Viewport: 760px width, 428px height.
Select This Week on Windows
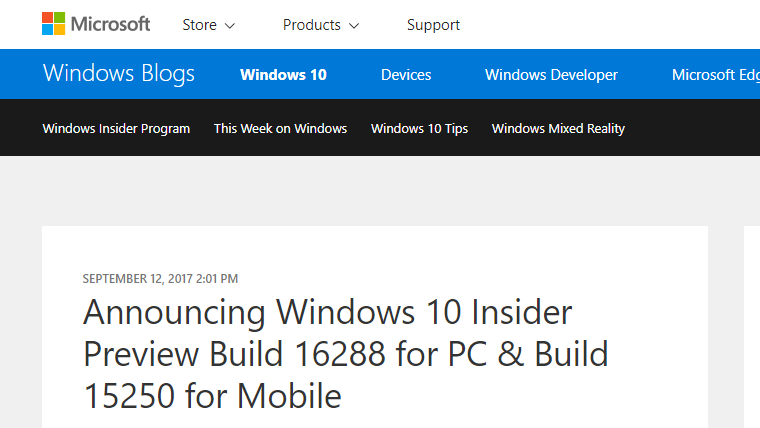coord(280,128)
